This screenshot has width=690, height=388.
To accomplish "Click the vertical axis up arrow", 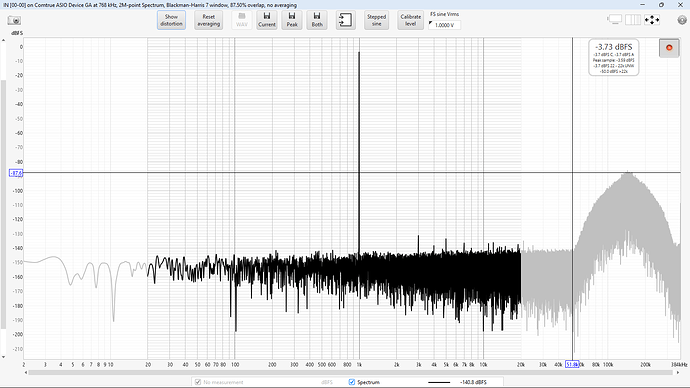I will point(4,40).
